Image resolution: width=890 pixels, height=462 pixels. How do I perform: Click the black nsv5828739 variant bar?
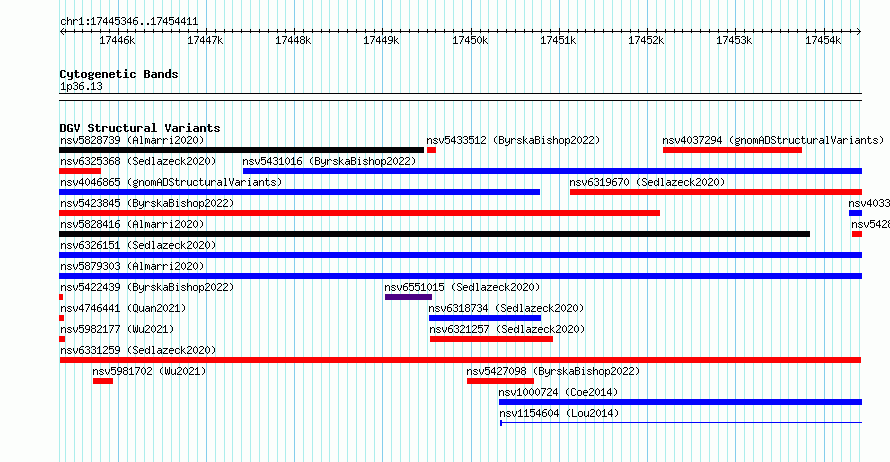[x=242, y=150]
